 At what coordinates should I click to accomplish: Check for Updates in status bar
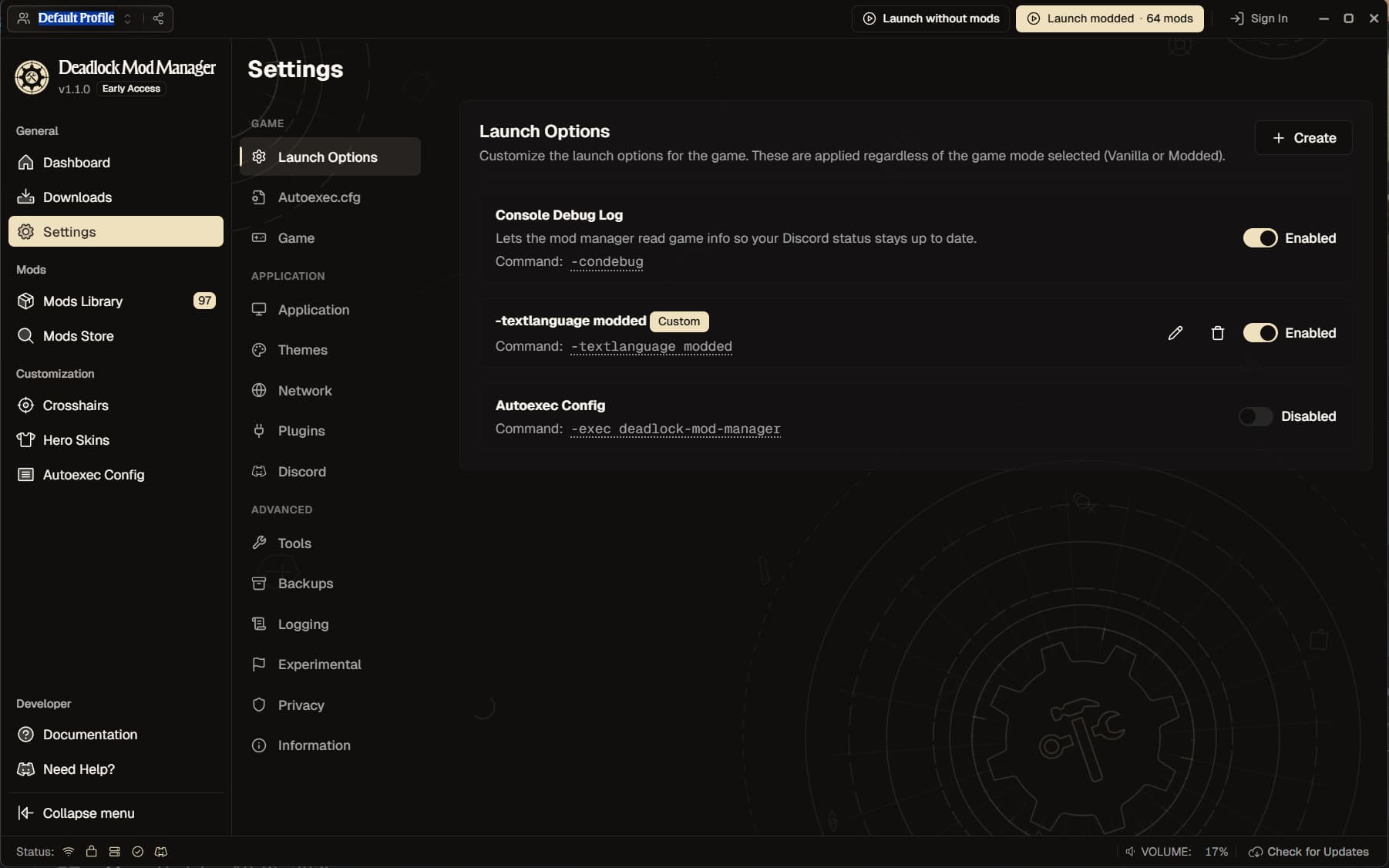(1309, 852)
